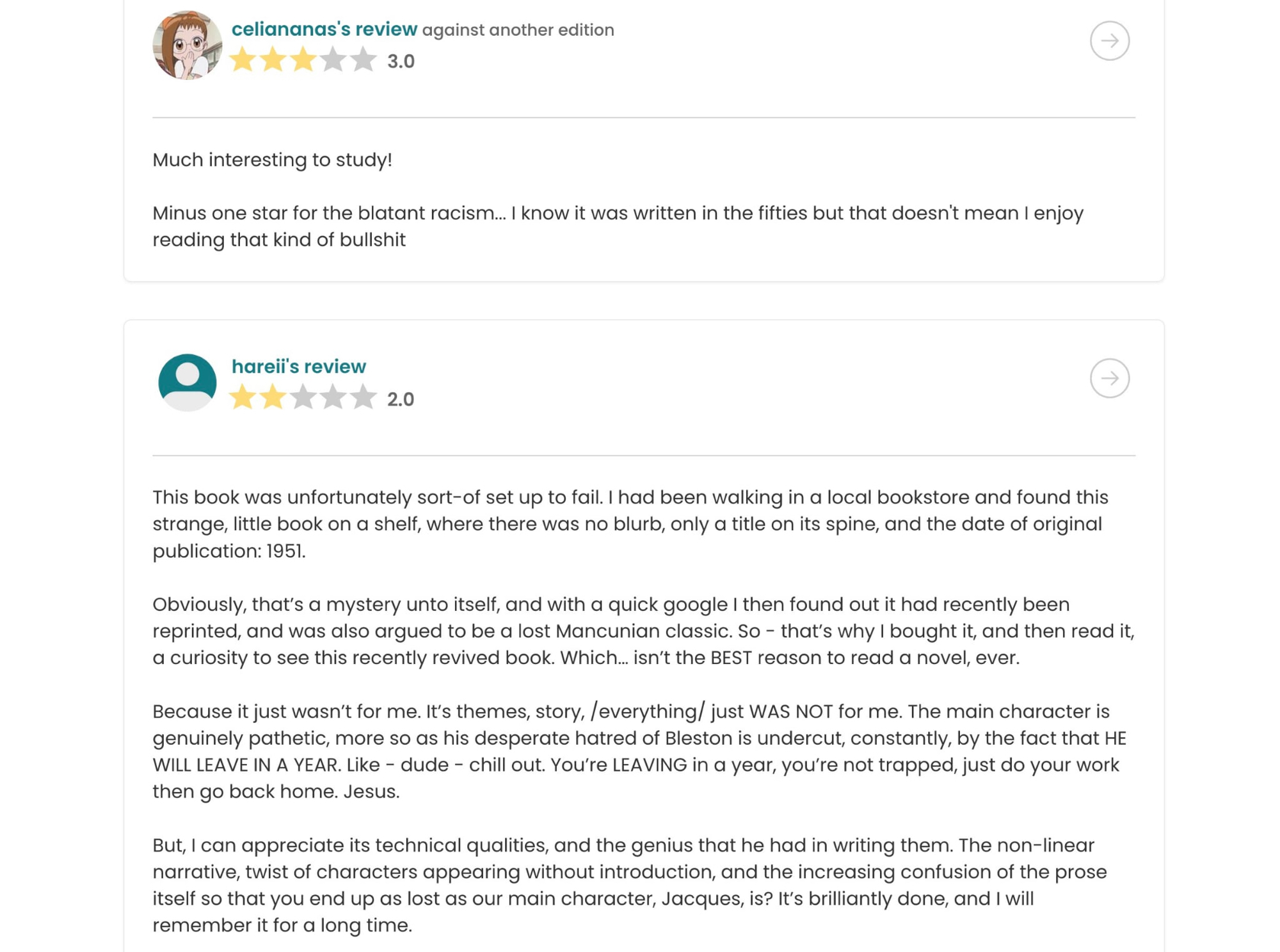Click first gold star in hareii's rating
Viewport: 1280px width, 952px height.
pos(243,398)
